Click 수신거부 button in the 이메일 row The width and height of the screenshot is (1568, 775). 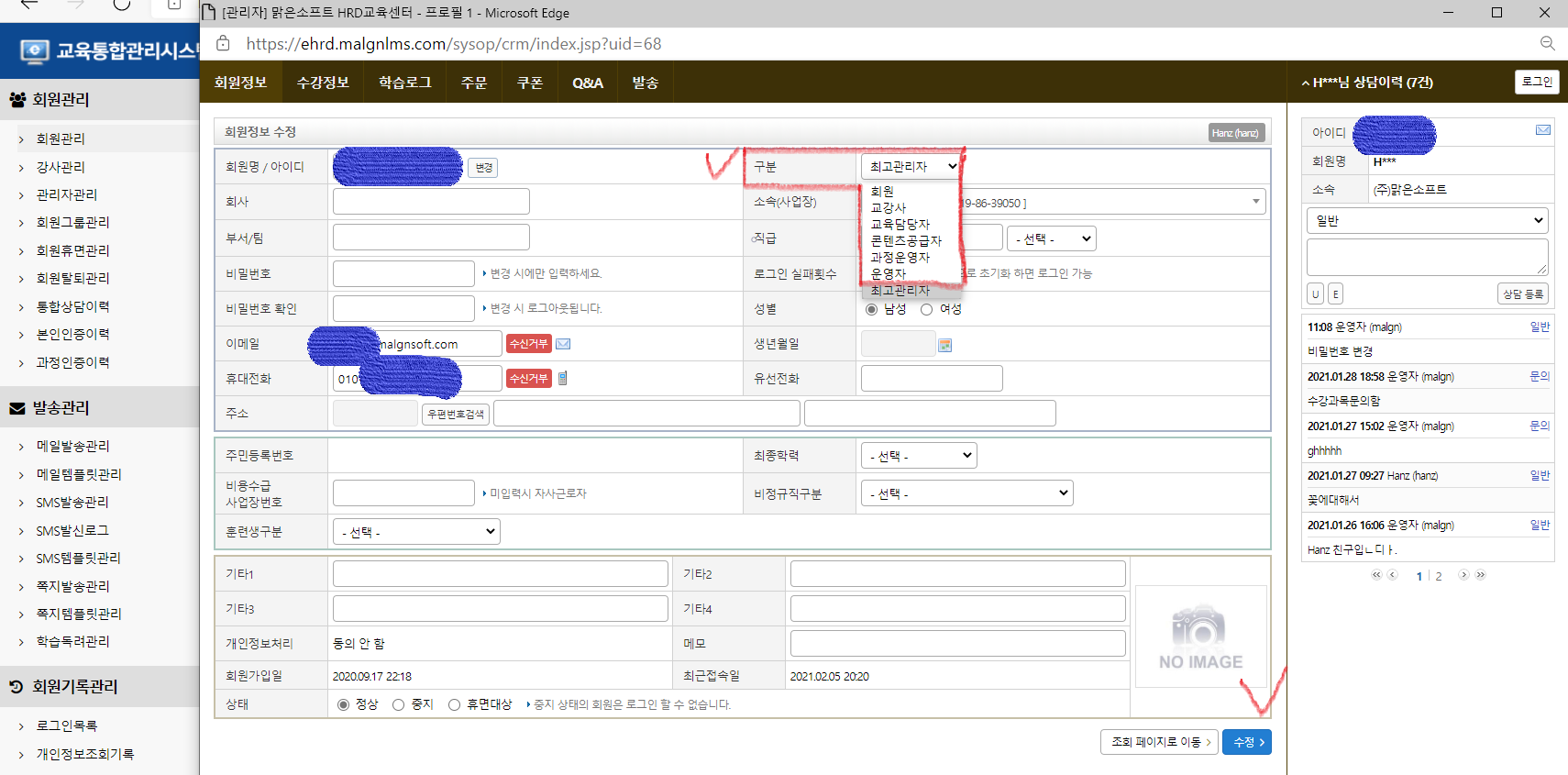[529, 344]
